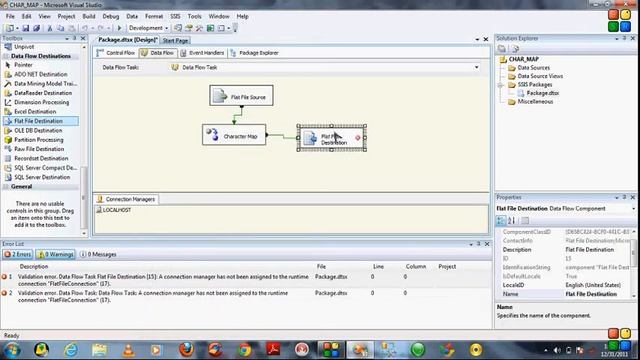Open the SSIS menu
This screenshot has width=640, height=360.
click(x=176, y=16)
